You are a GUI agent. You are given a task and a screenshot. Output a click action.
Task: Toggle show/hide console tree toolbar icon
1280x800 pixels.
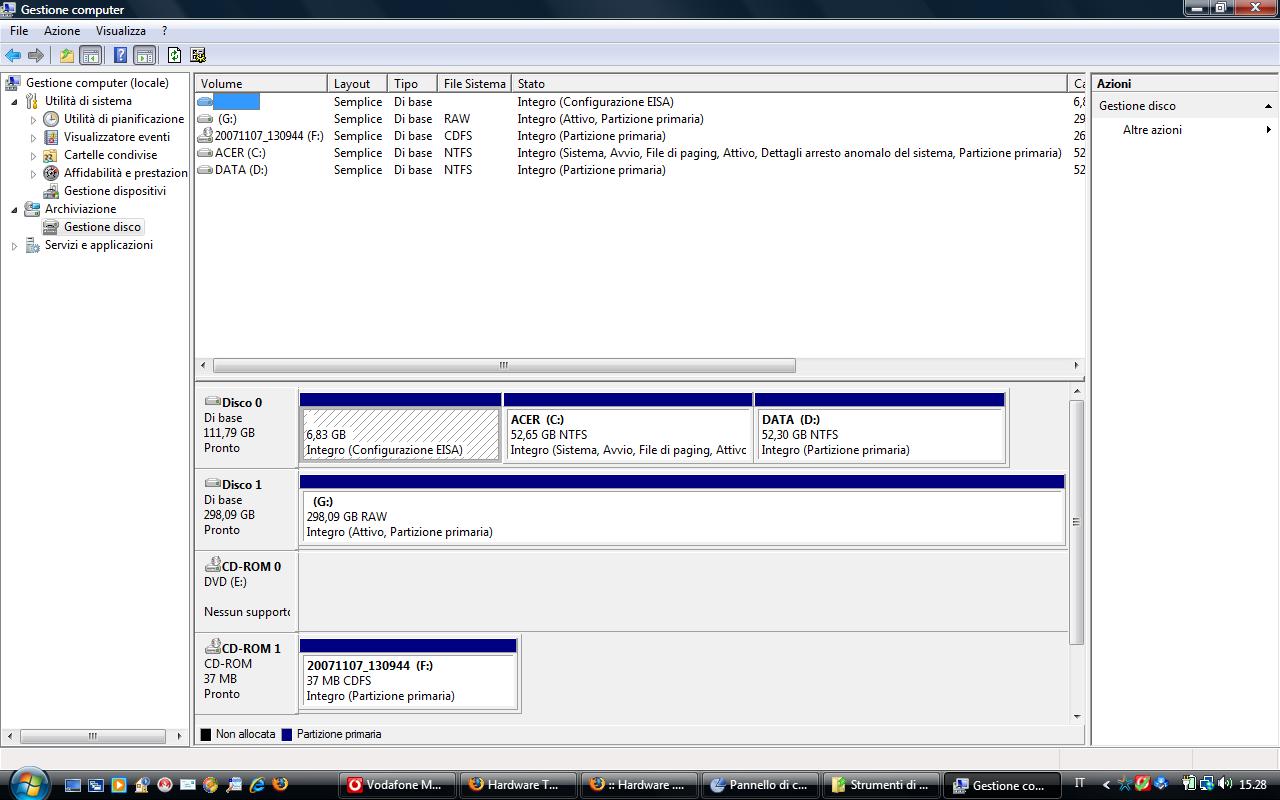click(x=90, y=56)
